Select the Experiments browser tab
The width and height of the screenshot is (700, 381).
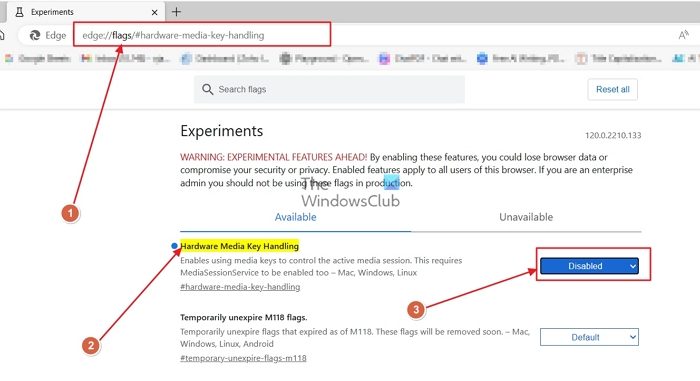(86, 12)
